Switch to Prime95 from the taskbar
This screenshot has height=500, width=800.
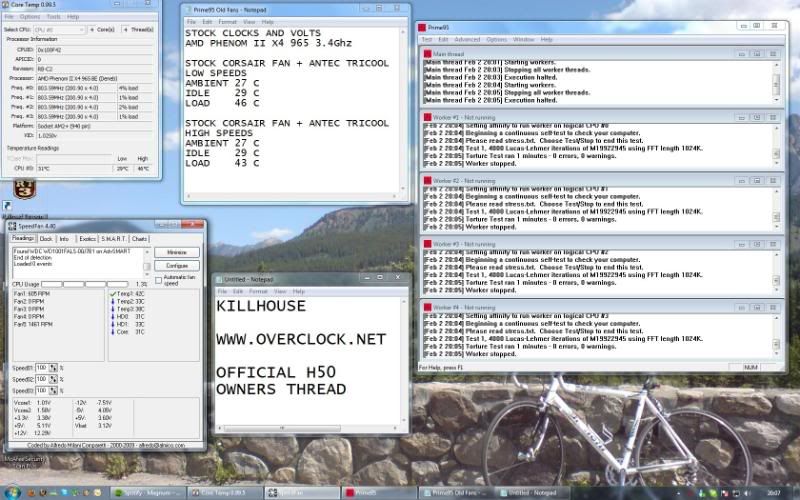(378, 493)
